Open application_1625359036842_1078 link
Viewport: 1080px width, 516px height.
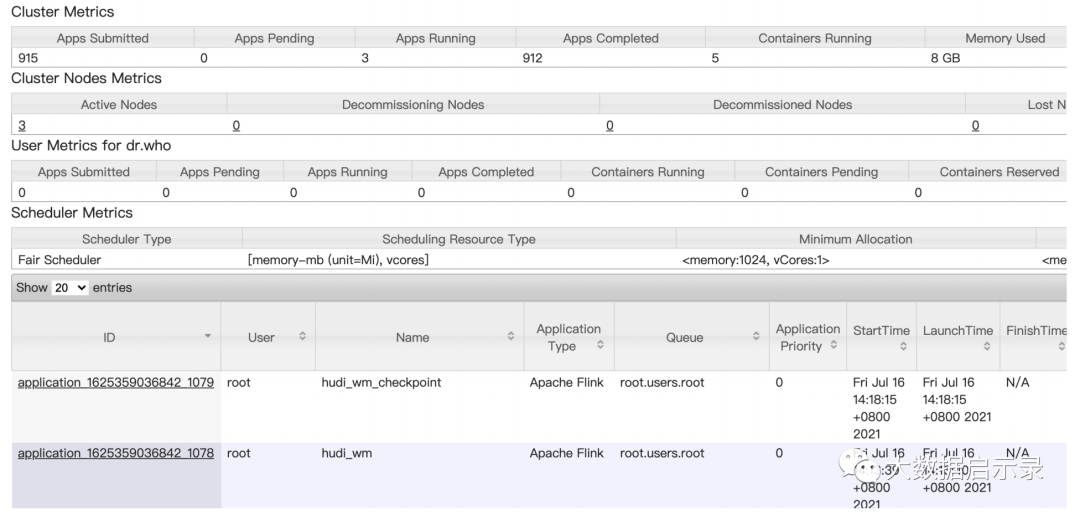click(x=115, y=453)
